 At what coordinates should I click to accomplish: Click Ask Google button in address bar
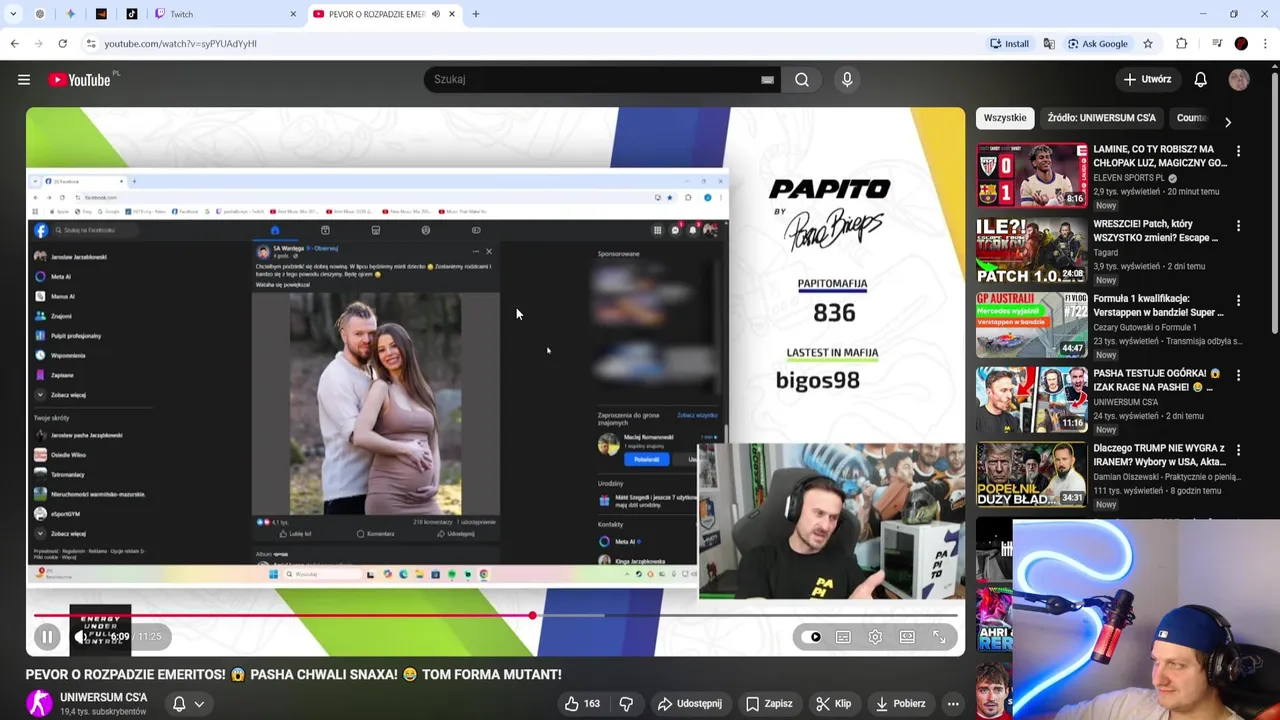coord(1097,44)
